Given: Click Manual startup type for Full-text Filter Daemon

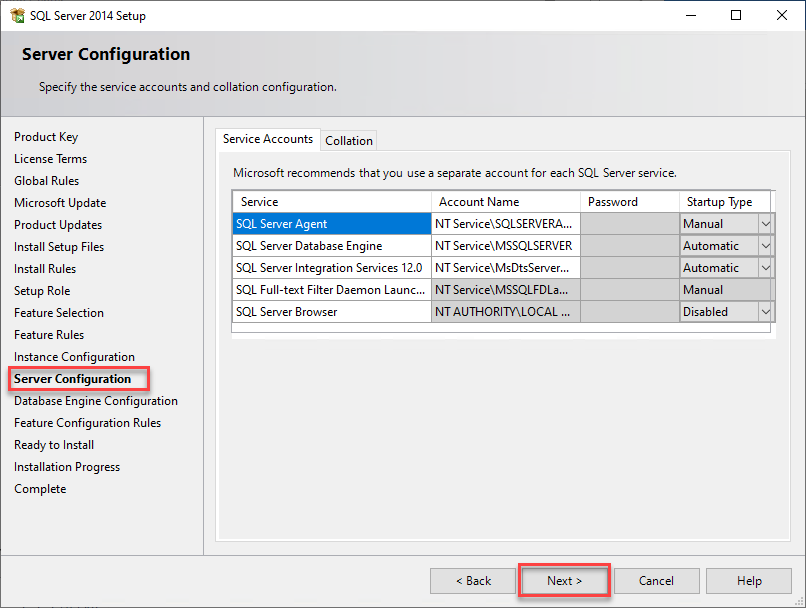Looking at the screenshot, I should pyautogui.click(x=725, y=290).
